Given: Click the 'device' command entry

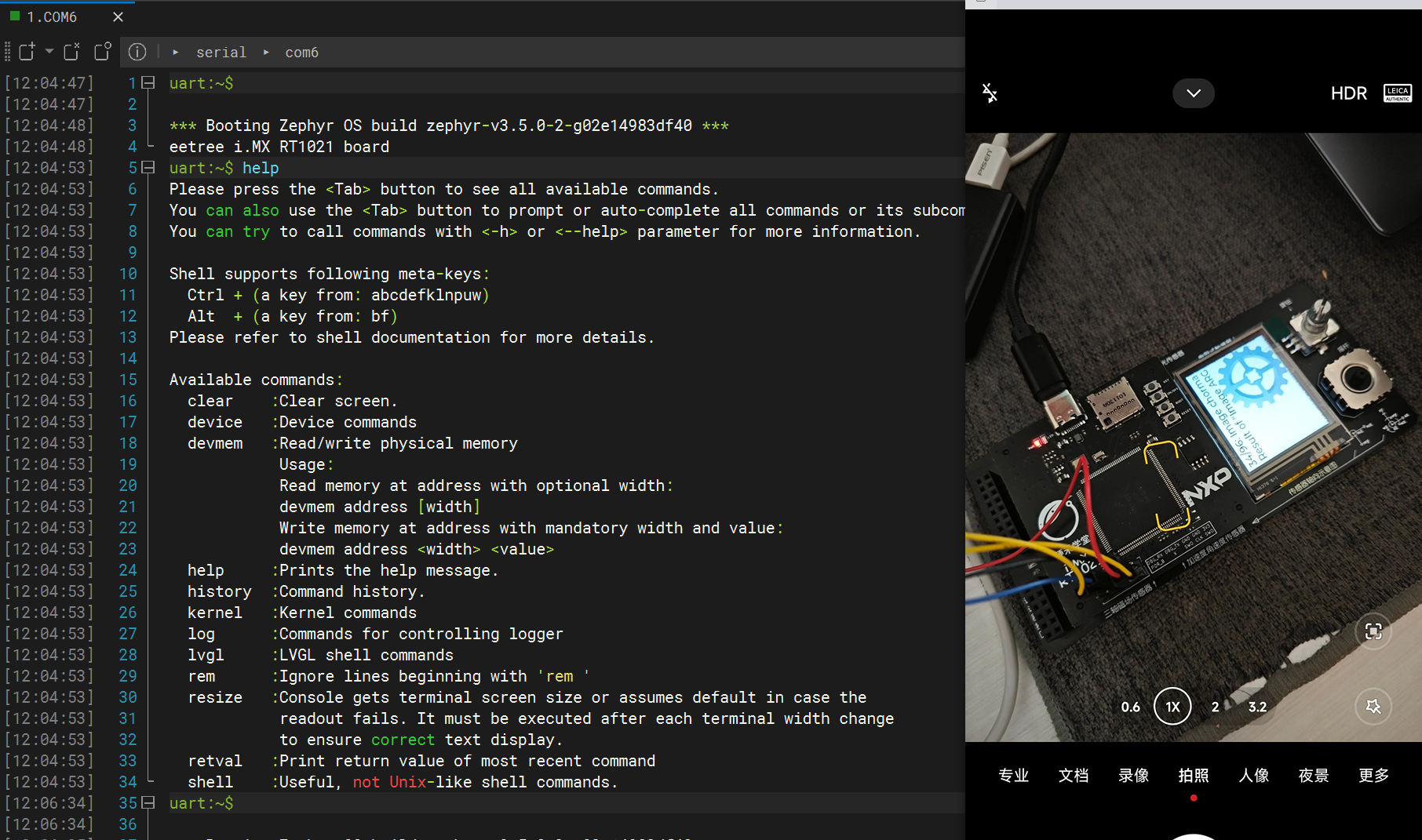Looking at the screenshot, I should pos(215,422).
